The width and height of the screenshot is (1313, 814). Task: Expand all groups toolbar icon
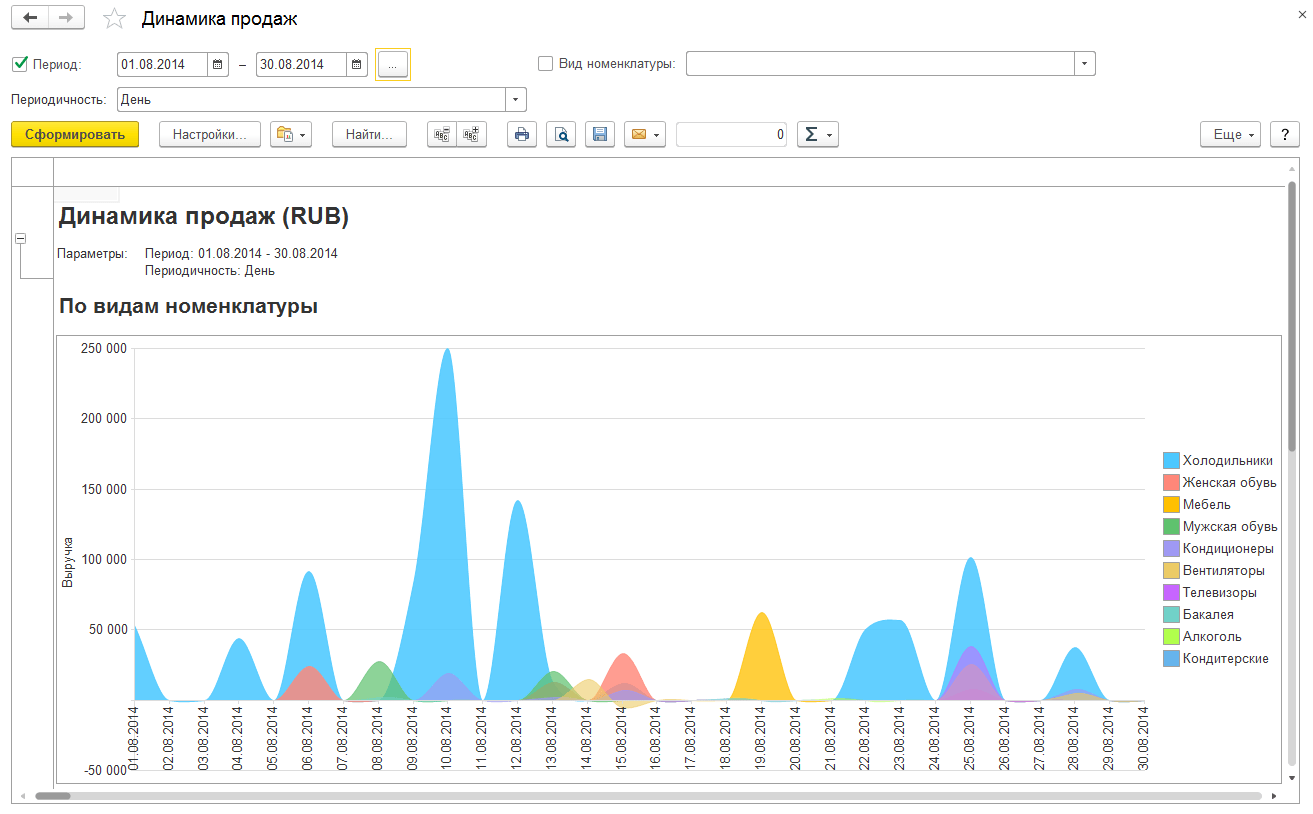pos(471,135)
